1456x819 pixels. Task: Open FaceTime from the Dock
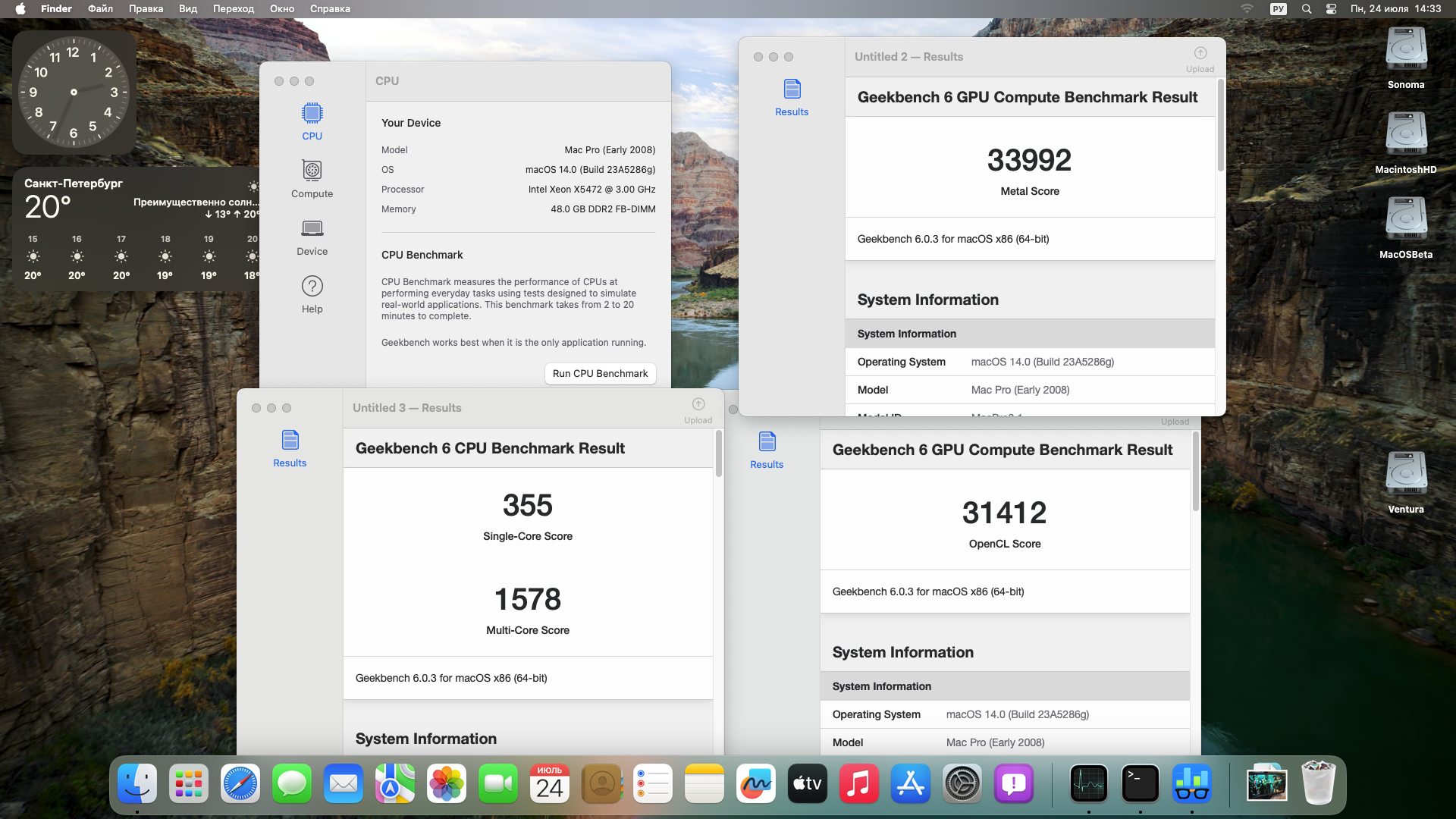498,783
